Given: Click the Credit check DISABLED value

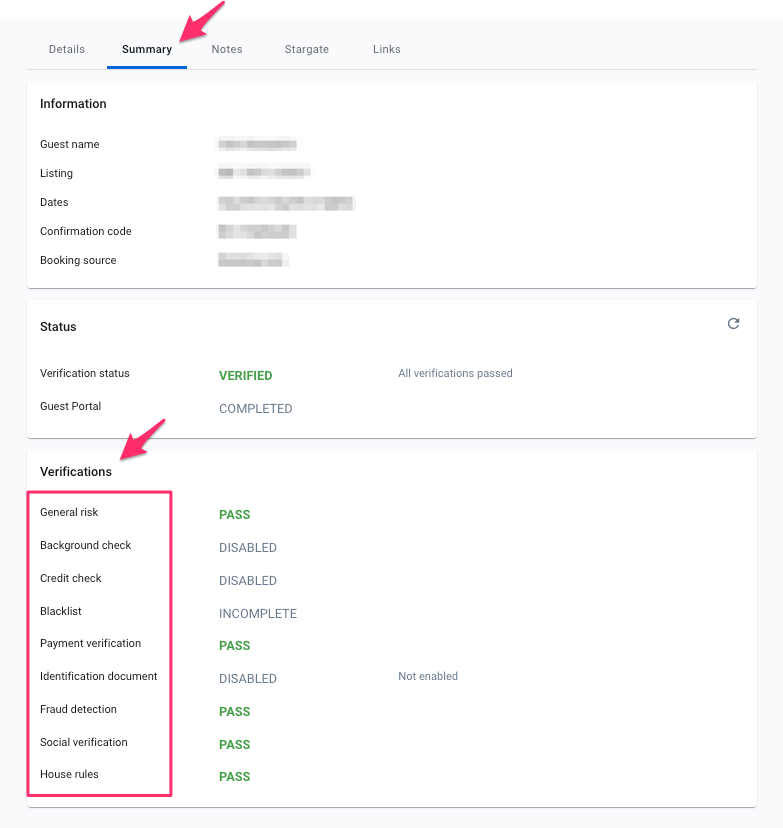Looking at the screenshot, I should point(247,581).
